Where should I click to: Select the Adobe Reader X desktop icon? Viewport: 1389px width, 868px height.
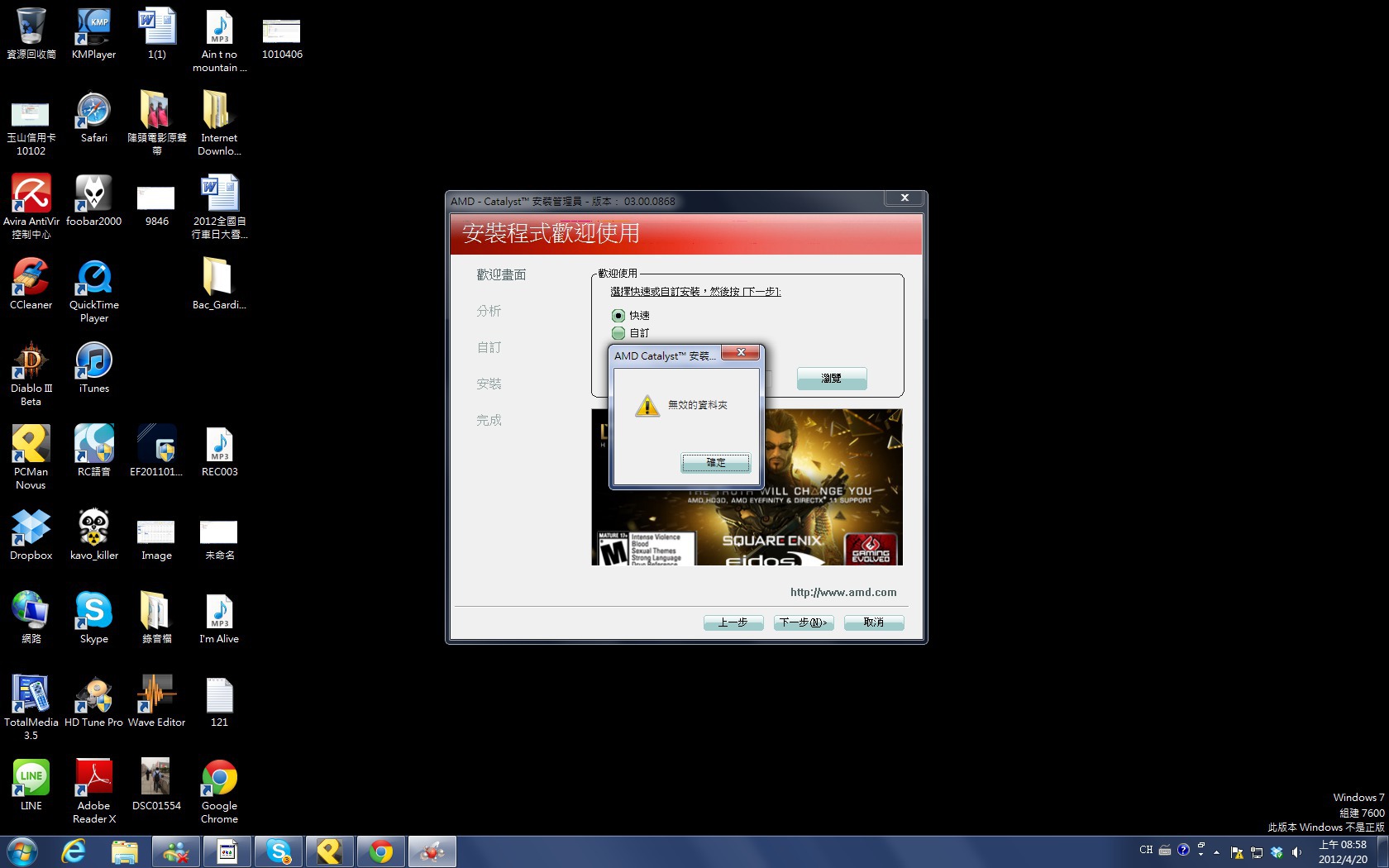pyautogui.click(x=94, y=792)
